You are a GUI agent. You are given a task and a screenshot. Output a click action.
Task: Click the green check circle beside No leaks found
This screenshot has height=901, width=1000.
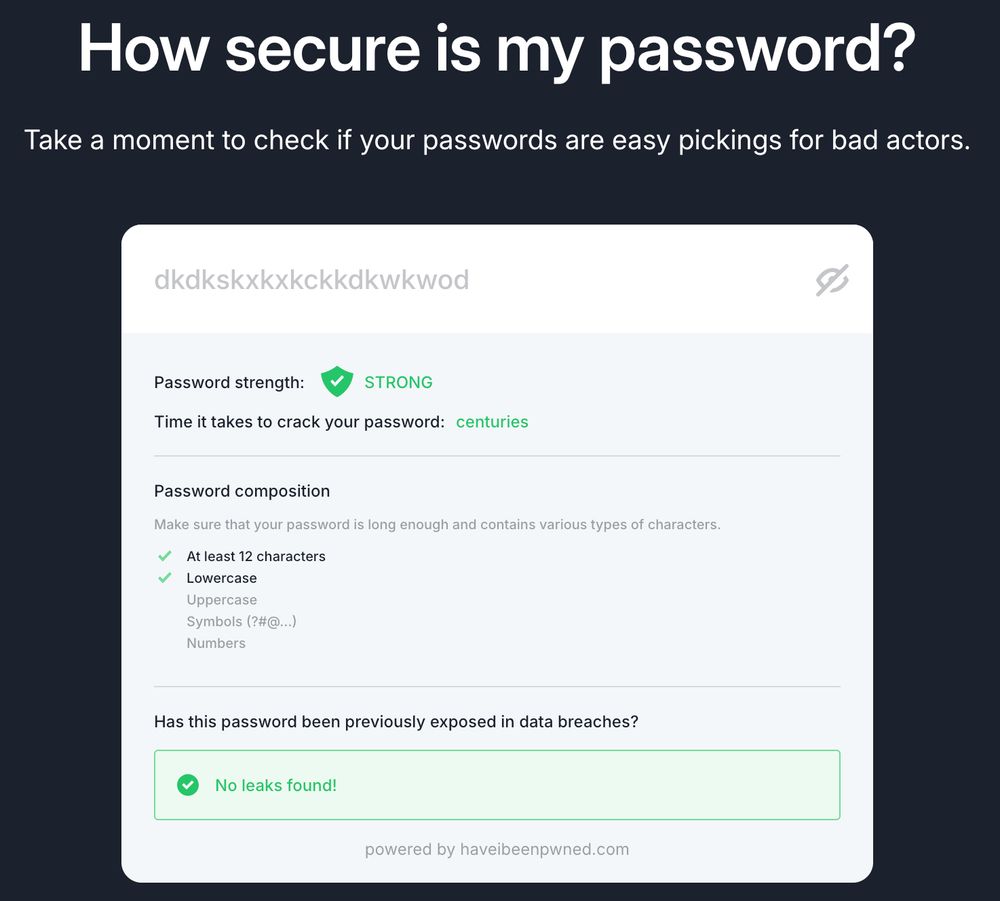point(188,785)
